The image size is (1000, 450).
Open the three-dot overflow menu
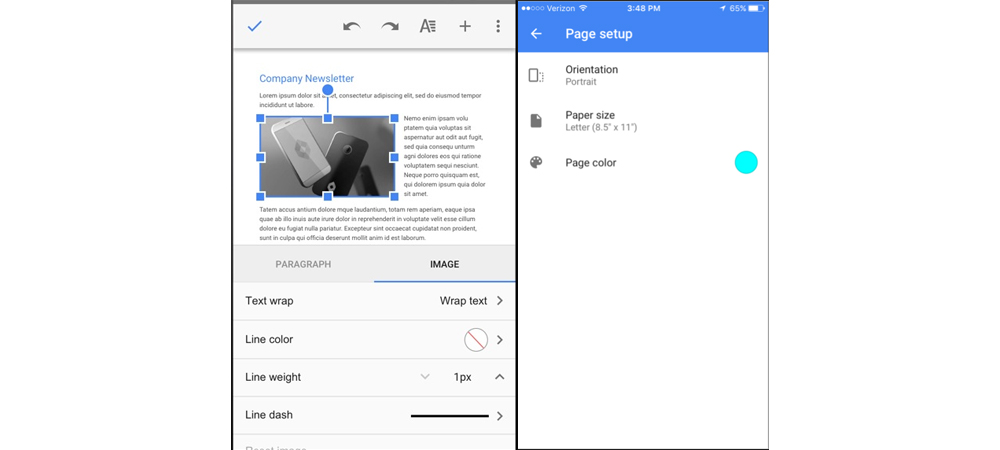coord(498,26)
